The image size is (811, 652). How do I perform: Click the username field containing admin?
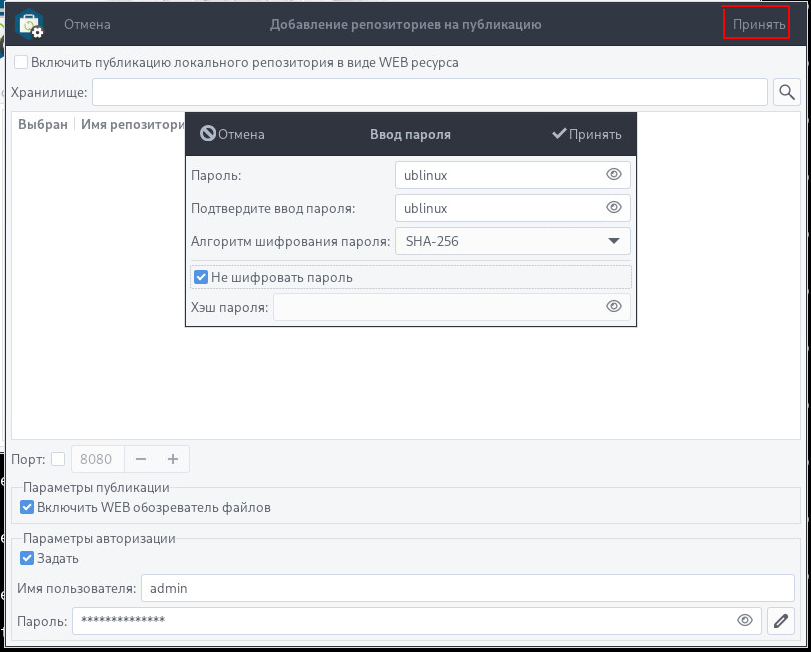pos(468,588)
